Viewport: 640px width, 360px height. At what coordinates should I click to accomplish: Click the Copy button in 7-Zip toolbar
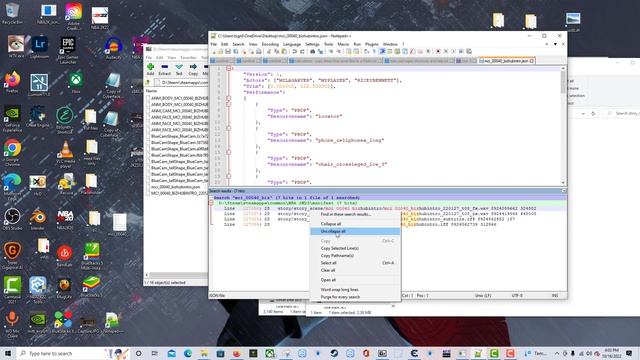193,69
